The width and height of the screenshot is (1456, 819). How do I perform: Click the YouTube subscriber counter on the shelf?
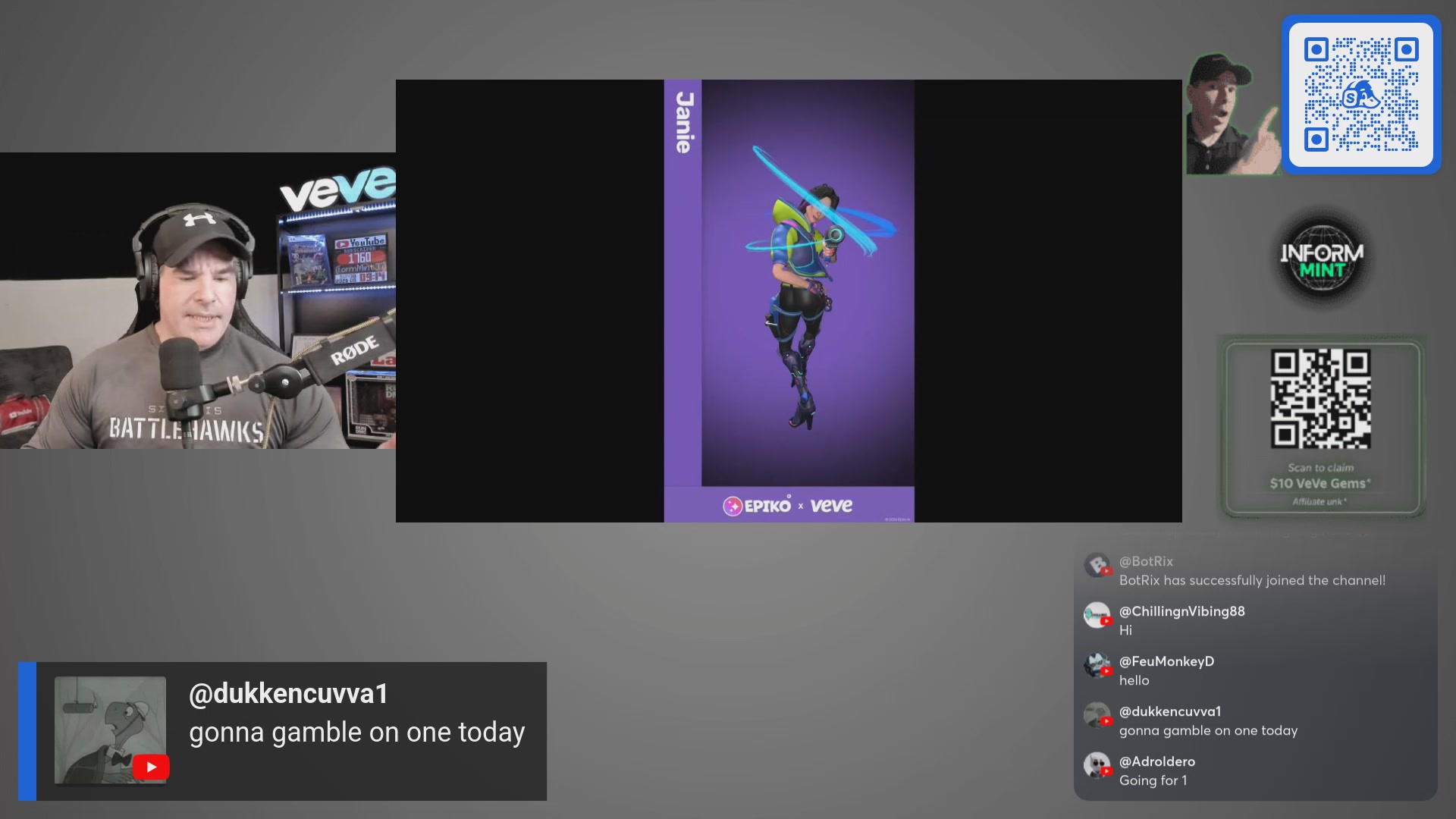(361, 258)
